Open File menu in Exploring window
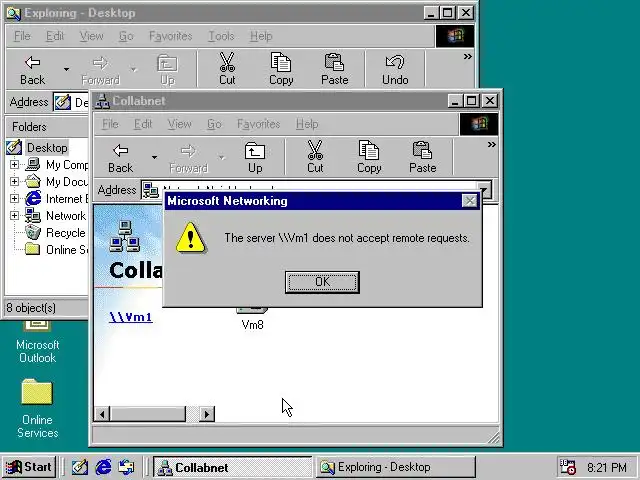The image size is (640, 480). [22, 36]
